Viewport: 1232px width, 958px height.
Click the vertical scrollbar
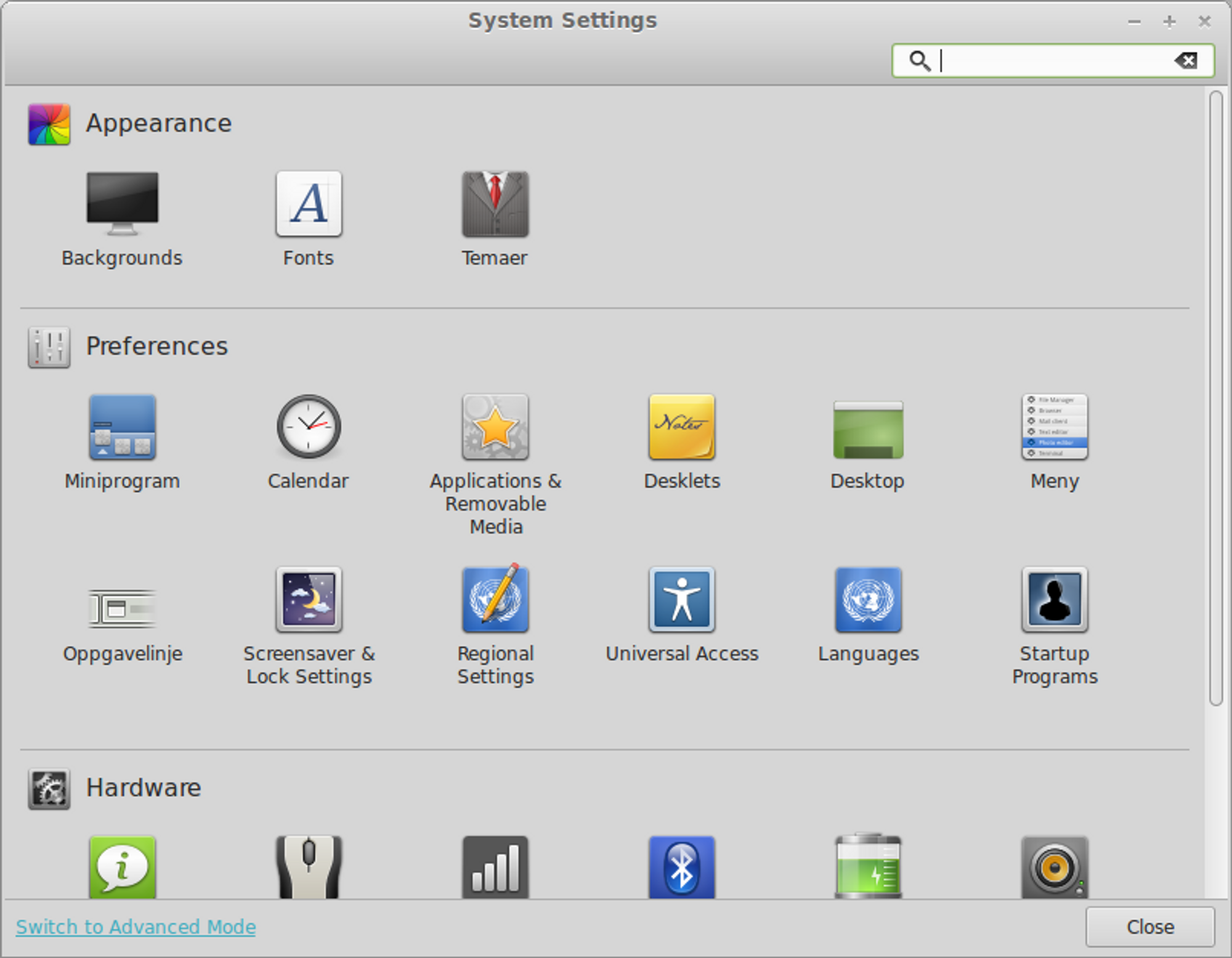1215,398
